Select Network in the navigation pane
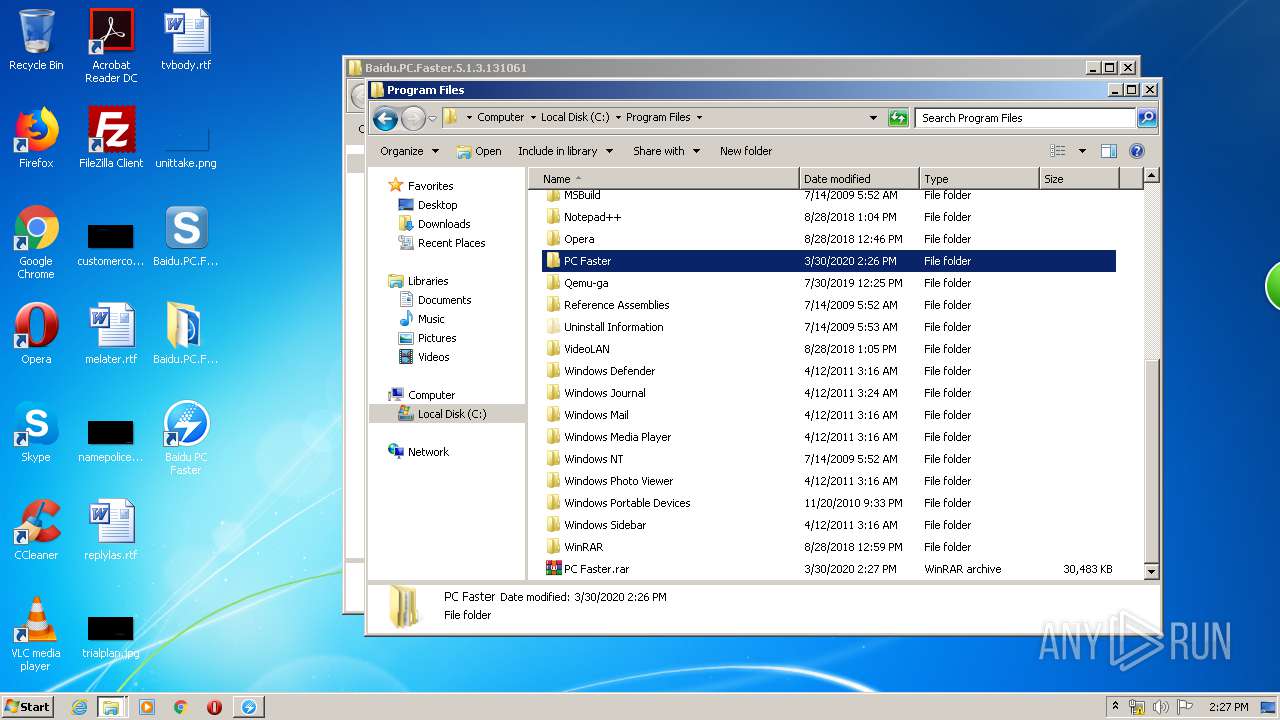 [x=418, y=452]
